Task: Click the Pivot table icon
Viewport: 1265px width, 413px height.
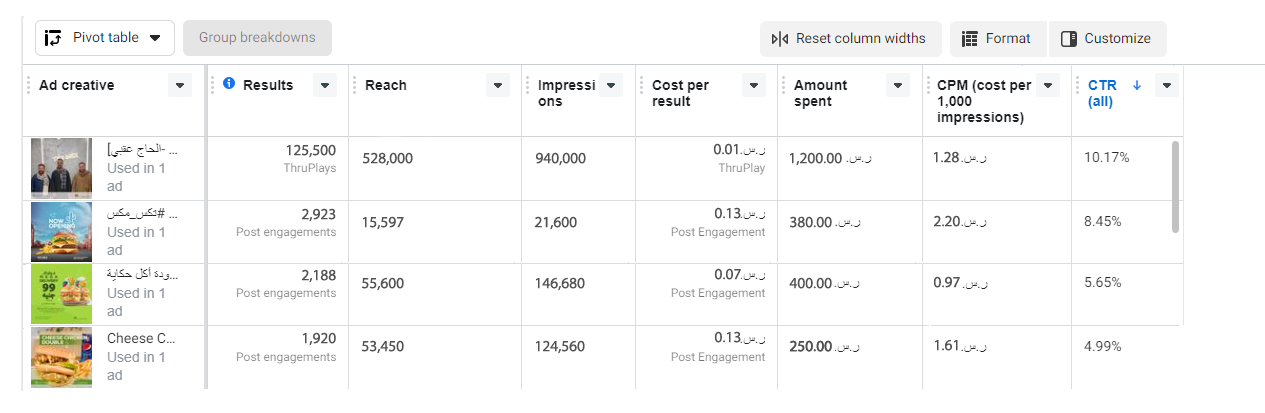Action: 55,38
